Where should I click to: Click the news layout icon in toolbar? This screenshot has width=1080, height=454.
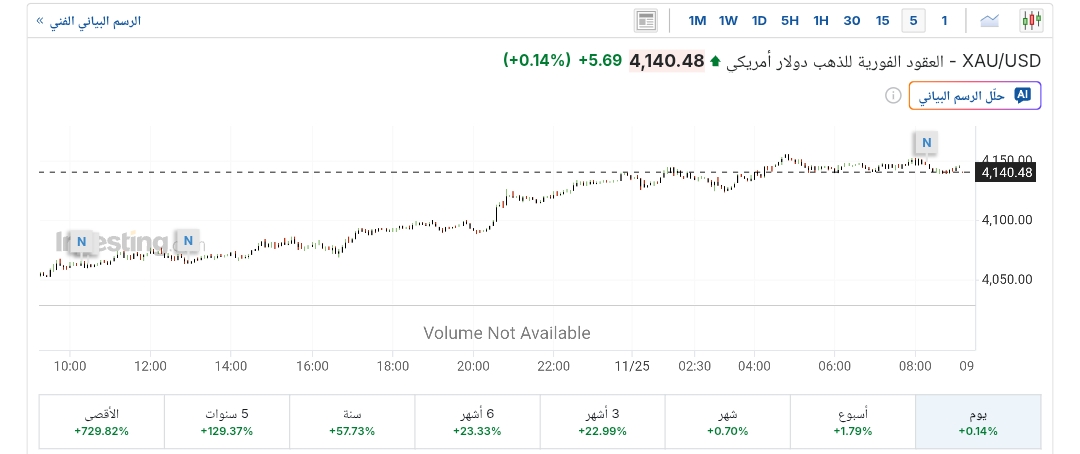(645, 20)
